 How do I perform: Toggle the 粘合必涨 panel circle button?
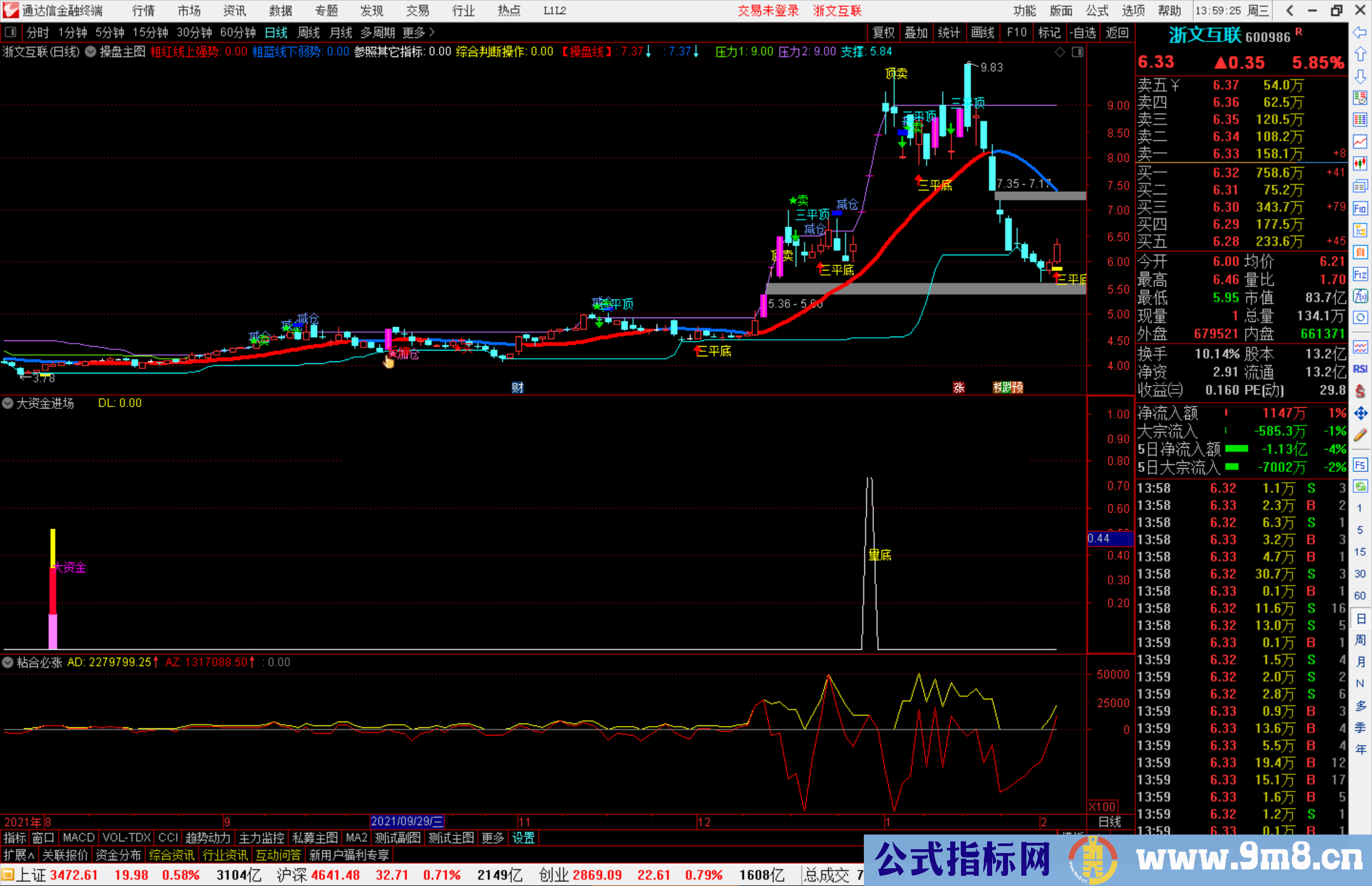click(8, 662)
